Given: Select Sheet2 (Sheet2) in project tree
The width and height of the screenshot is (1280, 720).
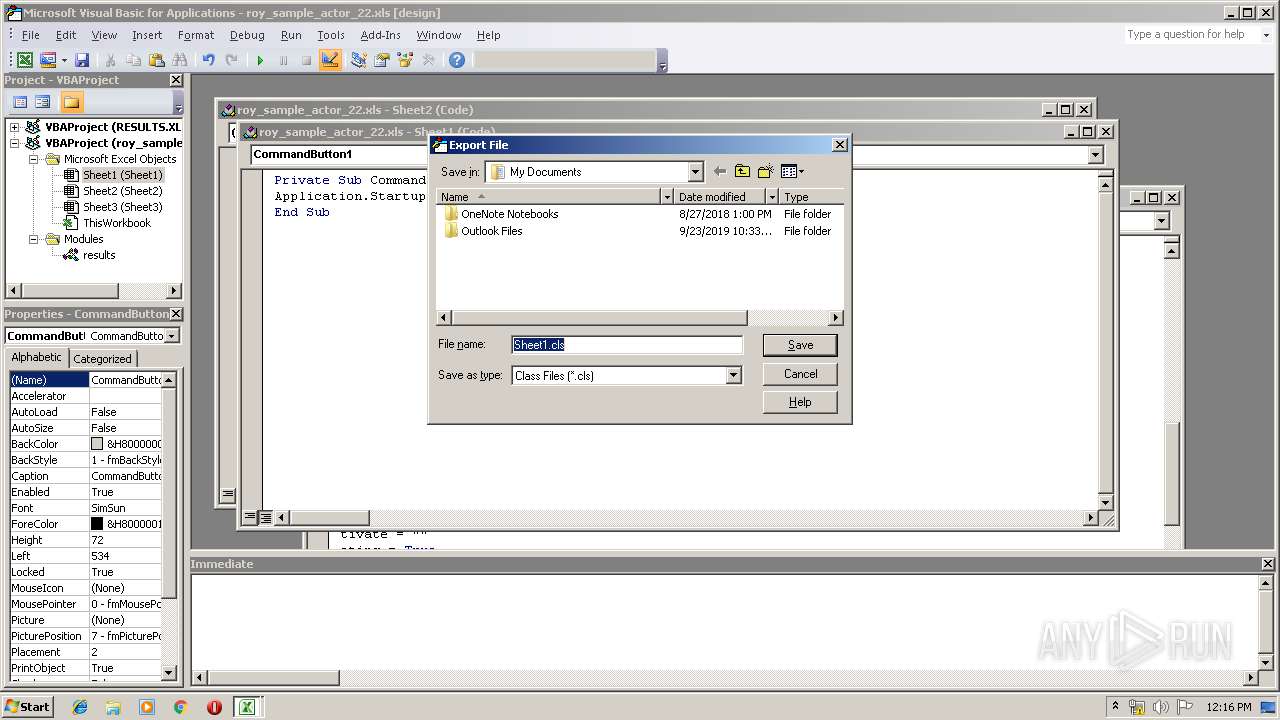Looking at the screenshot, I should click(122, 191).
